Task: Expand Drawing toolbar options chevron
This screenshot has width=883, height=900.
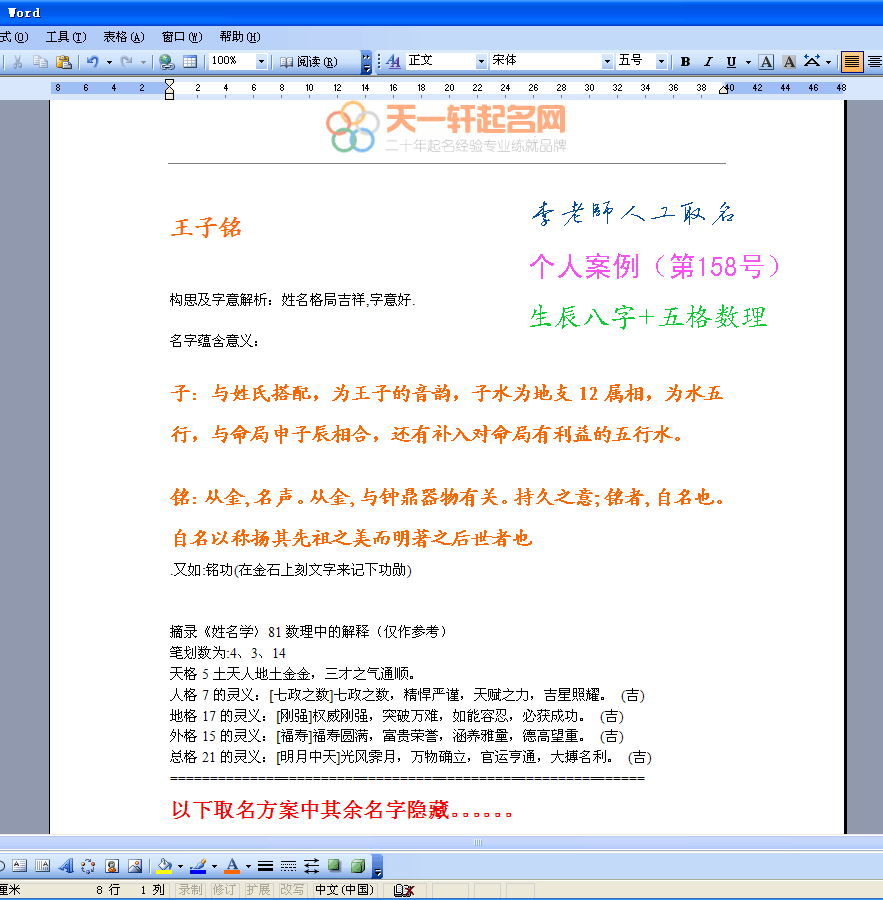Action: 377,866
